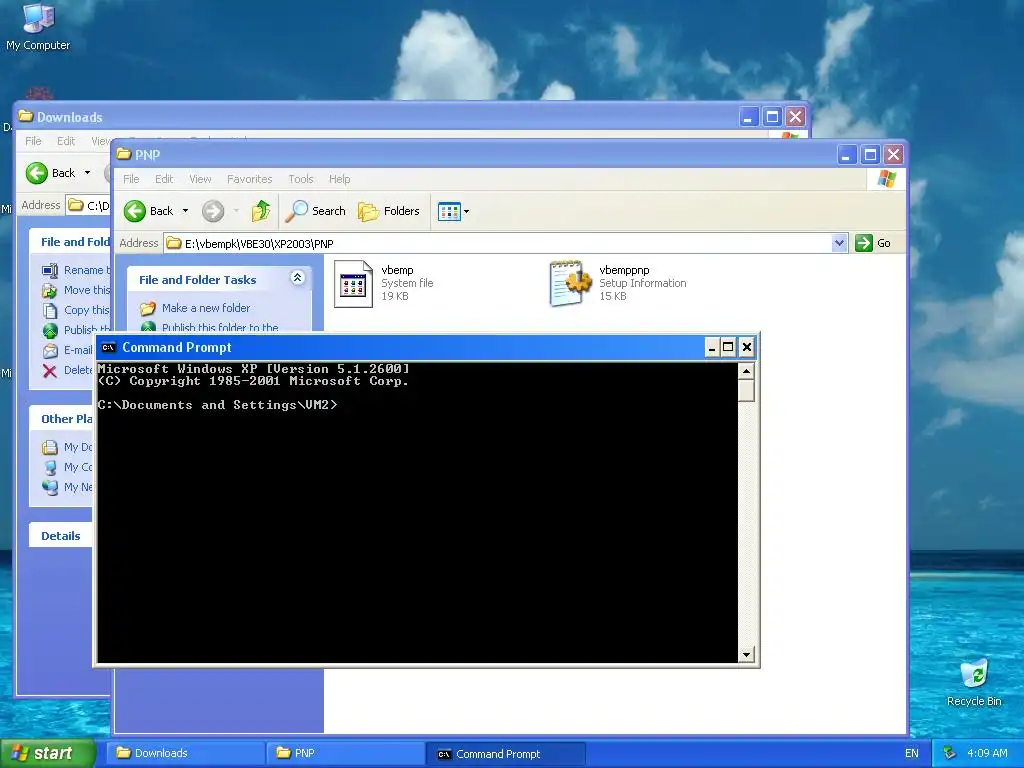Open the Edit menu in Downloads window
The width and height of the screenshot is (1024, 768).
pyautogui.click(x=65, y=141)
